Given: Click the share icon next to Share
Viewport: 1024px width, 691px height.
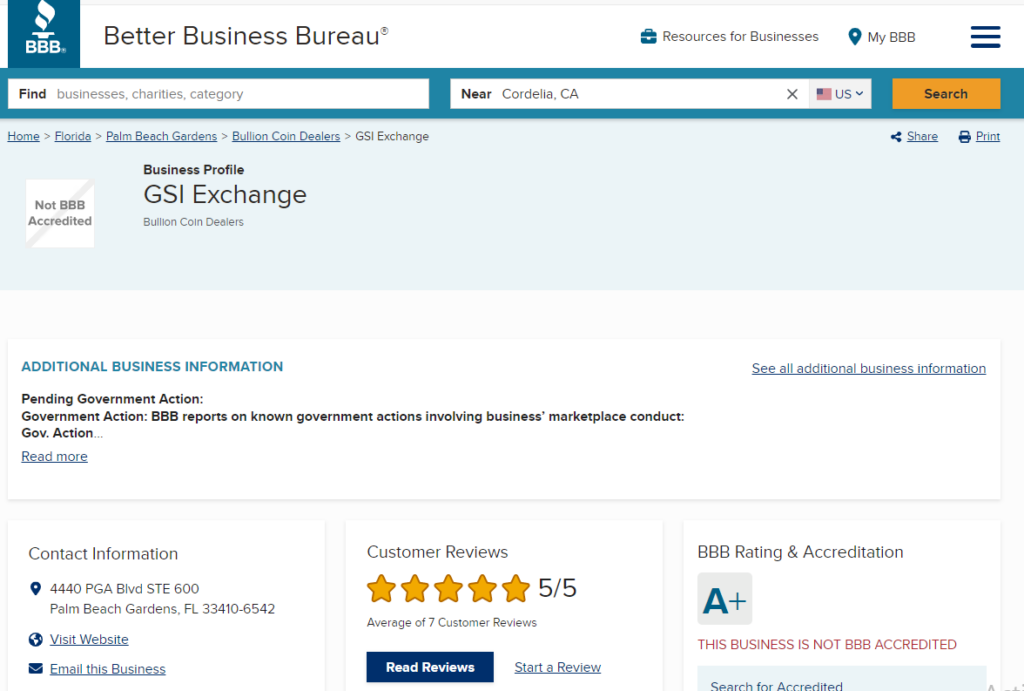Looking at the screenshot, I should 896,137.
